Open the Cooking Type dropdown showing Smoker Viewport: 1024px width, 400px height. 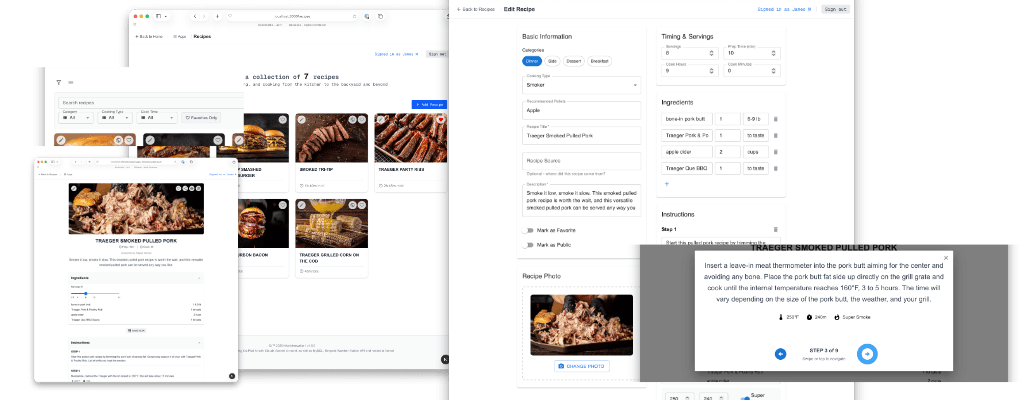[581, 85]
